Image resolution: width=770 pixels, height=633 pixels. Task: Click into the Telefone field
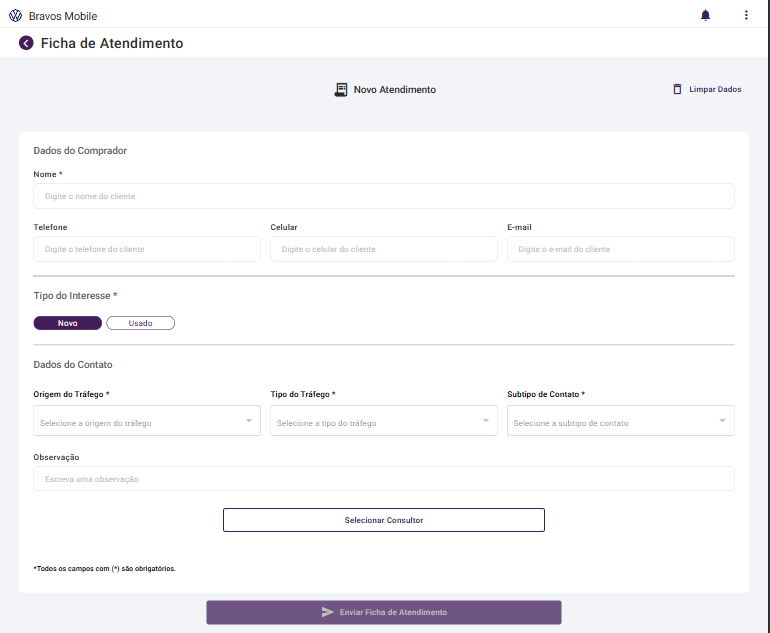[147, 249]
